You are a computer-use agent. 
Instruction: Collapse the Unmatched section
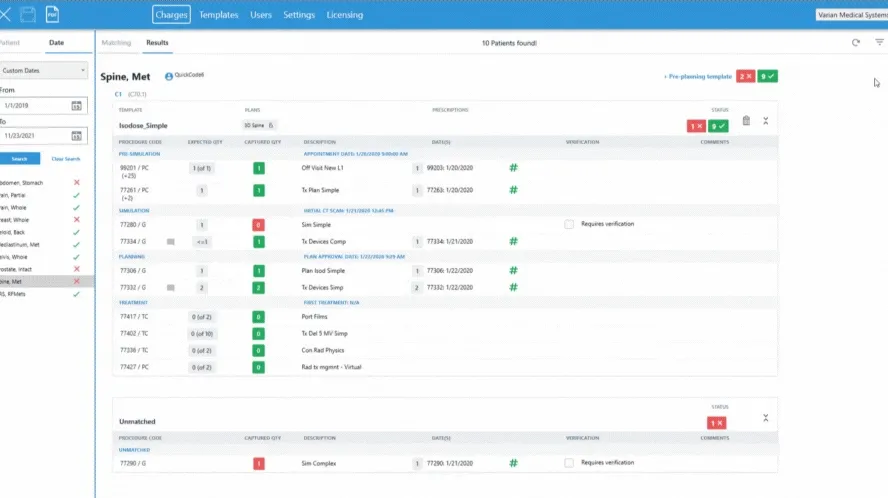[x=766, y=418]
